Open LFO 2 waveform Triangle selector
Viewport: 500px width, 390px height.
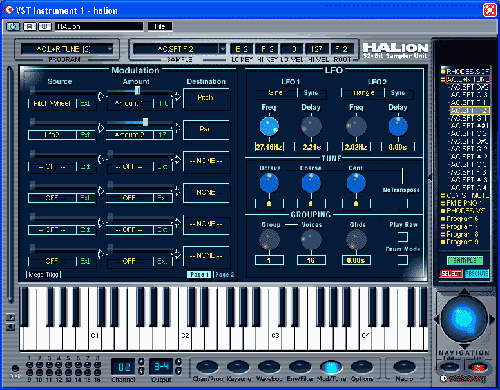click(363, 93)
